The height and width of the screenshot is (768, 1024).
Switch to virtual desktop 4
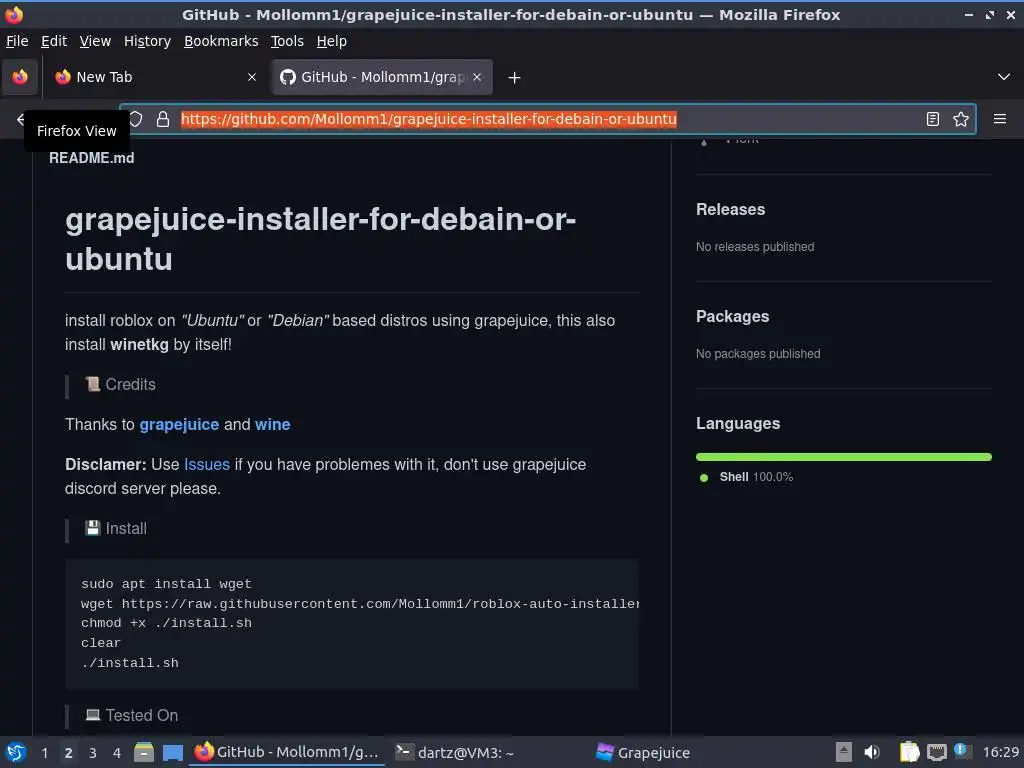(117, 753)
